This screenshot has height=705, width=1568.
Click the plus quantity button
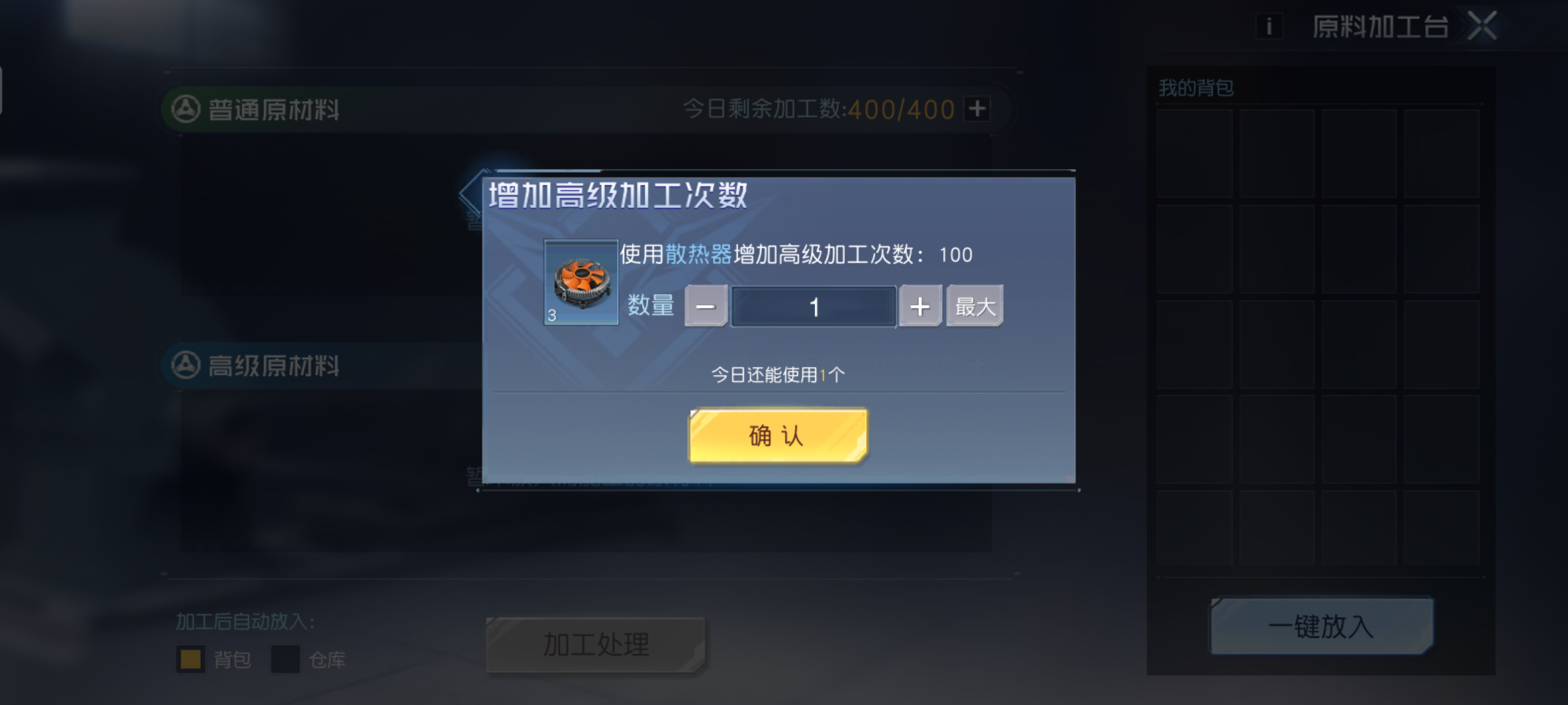920,306
